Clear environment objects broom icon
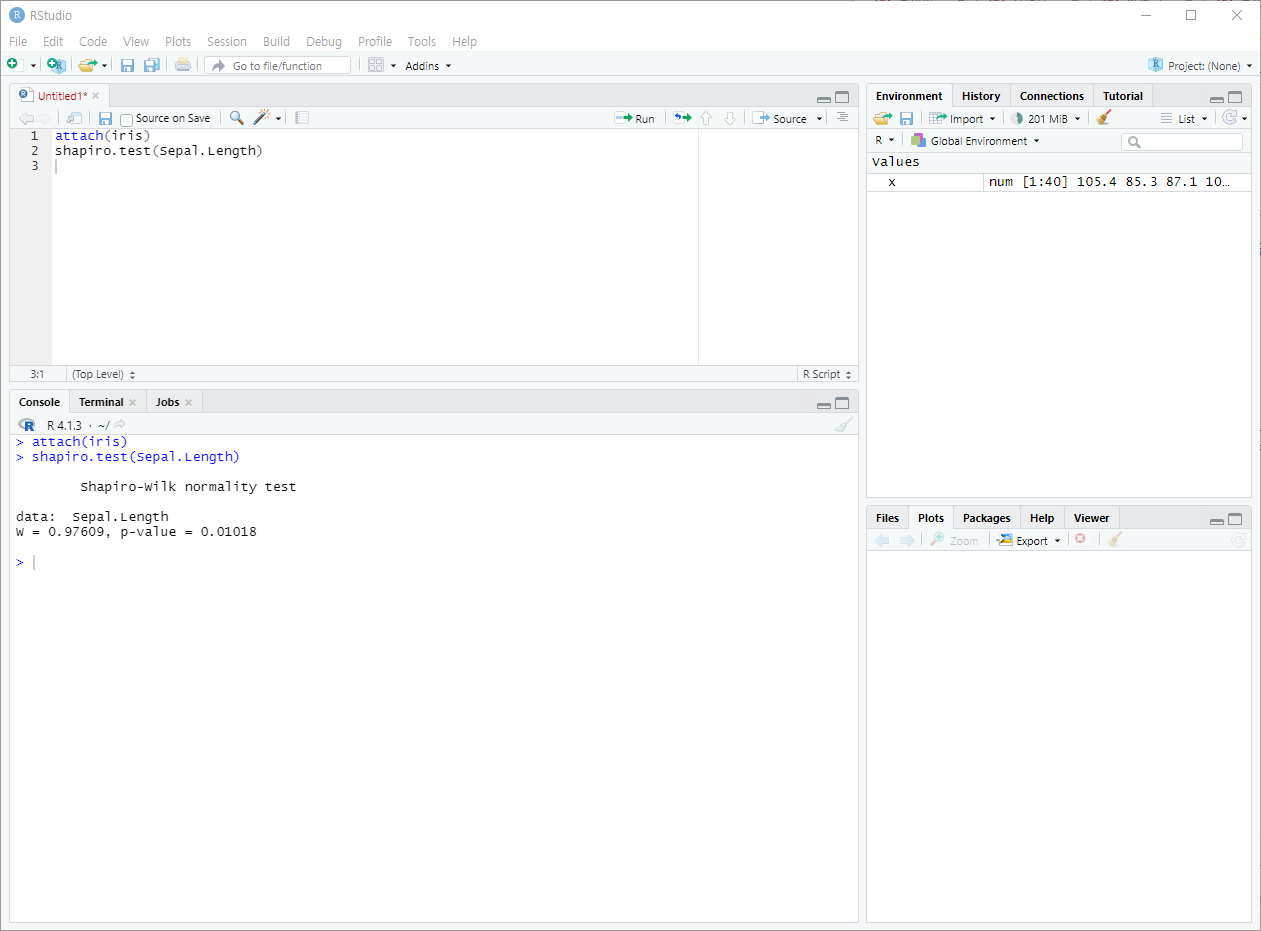The image size is (1261, 931). pos(1104,118)
